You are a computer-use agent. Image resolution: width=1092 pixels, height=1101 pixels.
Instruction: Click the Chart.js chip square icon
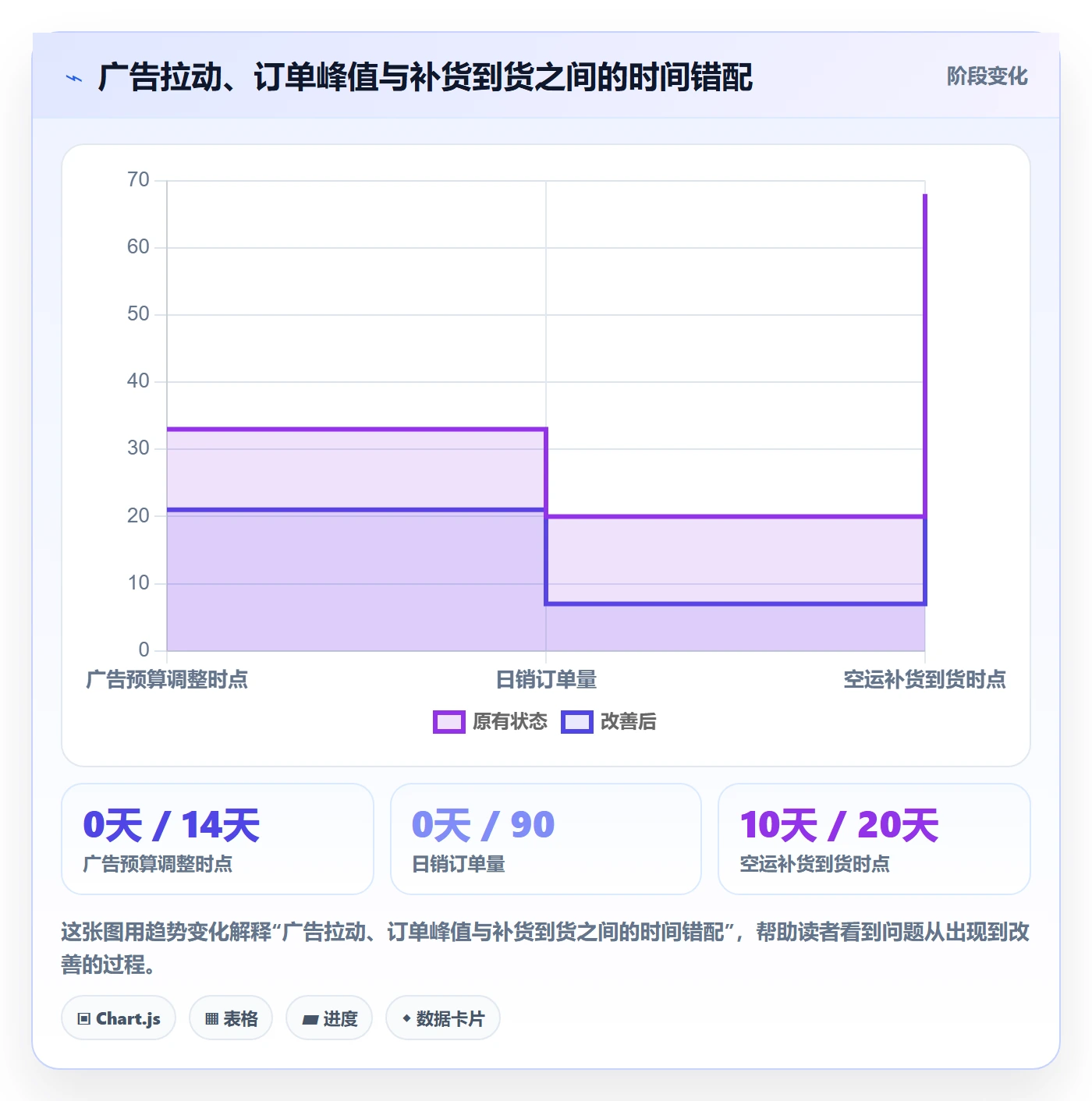(84, 1019)
